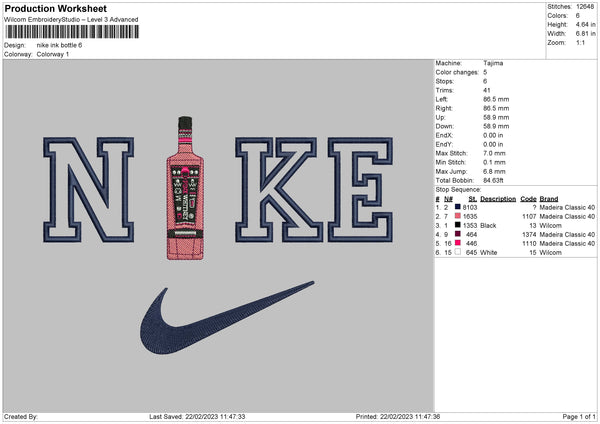Click the "Description" column header
Screen dimensions: 600x424
pos(498,199)
